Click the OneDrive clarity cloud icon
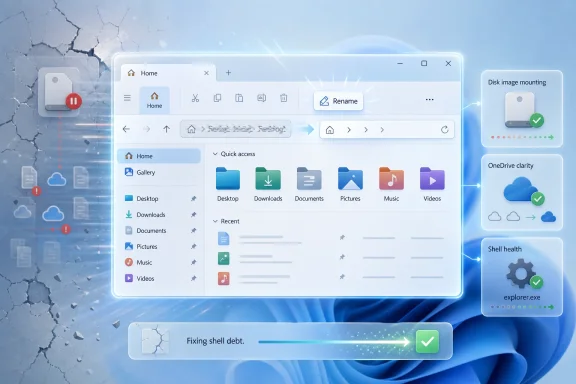This screenshot has width=576, height=384. click(x=520, y=189)
